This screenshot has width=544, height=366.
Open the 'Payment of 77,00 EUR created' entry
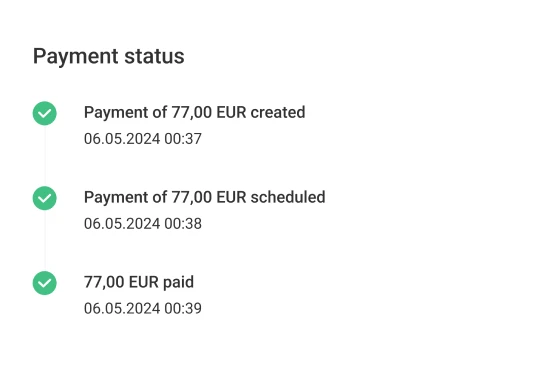(195, 112)
